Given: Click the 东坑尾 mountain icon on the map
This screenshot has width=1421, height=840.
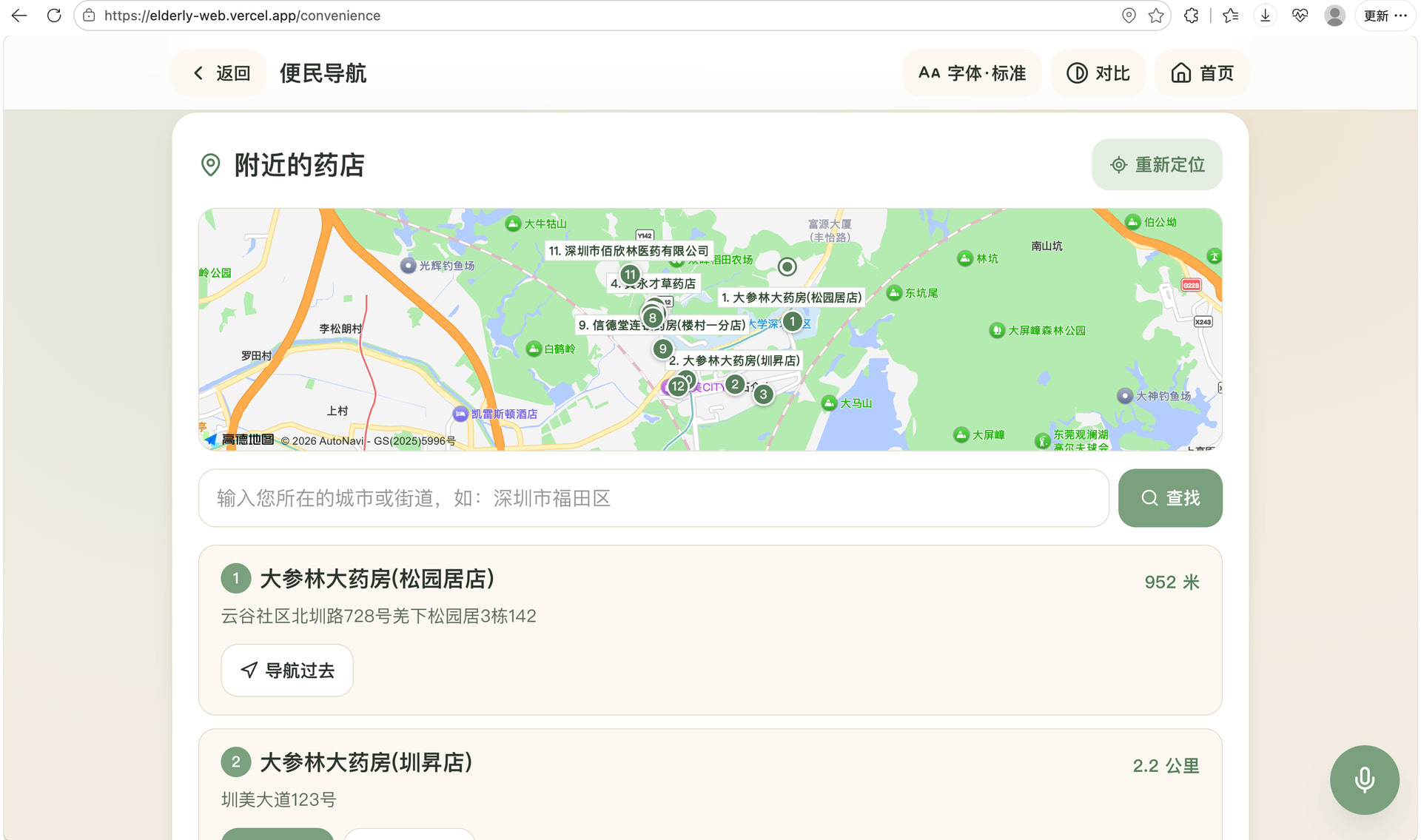Looking at the screenshot, I should coord(894,293).
